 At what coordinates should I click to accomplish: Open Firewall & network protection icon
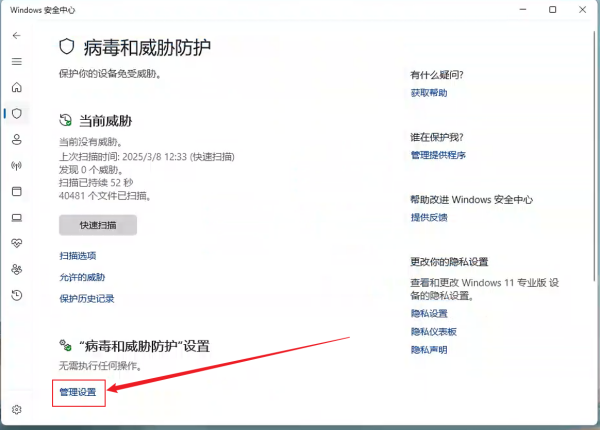pyautogui.click(x=16, y=166)
